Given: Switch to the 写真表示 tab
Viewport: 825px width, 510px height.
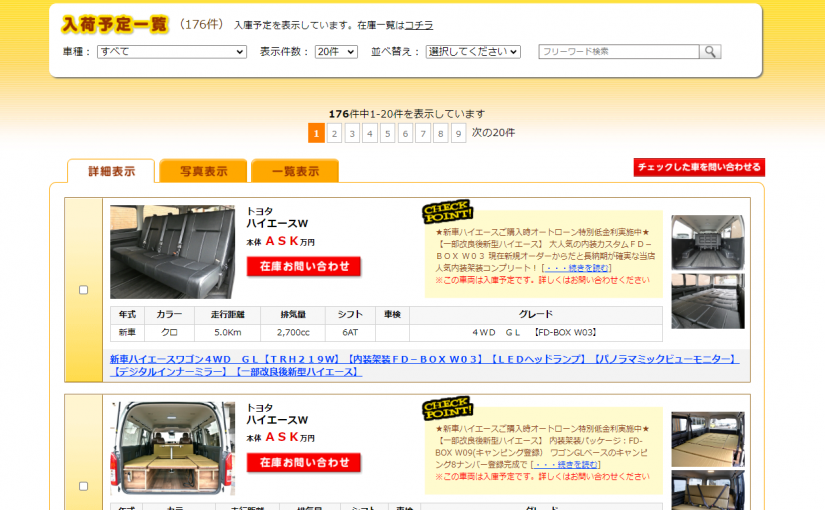Looking at the screenshot, I should tap(203, 171).
